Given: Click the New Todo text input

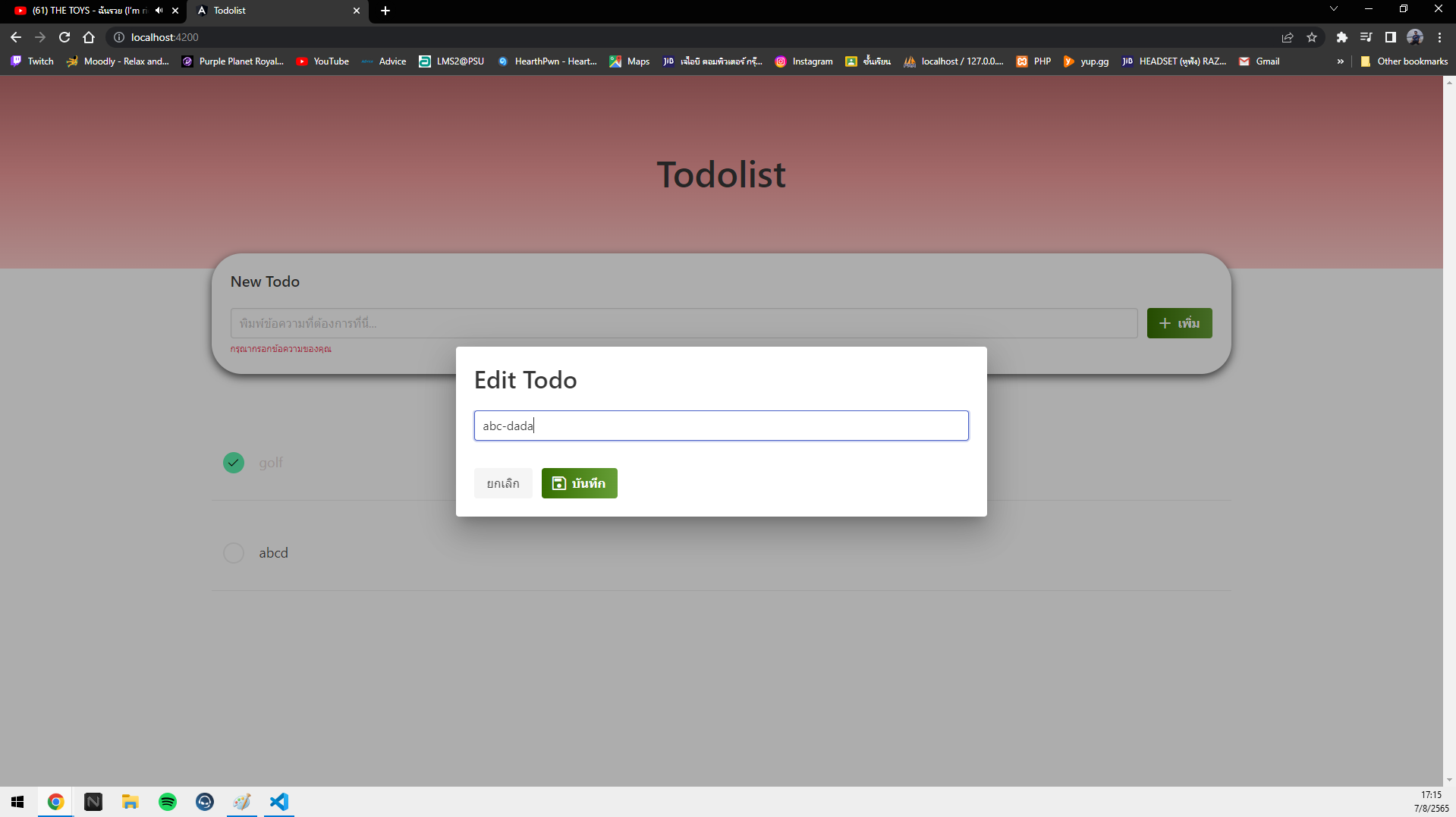Looking at the screenshot, I should click(684, 323).
